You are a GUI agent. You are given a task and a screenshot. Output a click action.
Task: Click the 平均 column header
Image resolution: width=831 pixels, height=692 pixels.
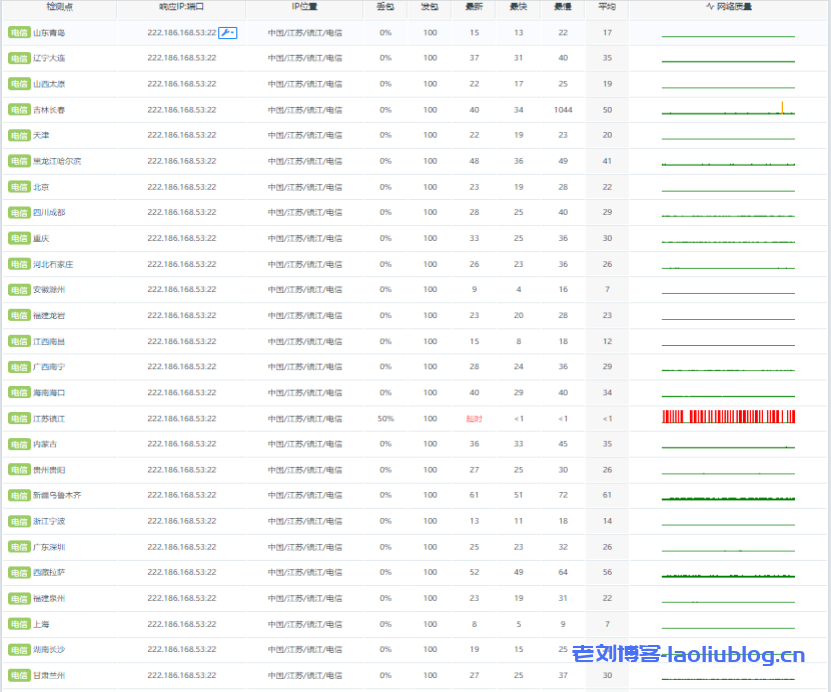(607, 7)
